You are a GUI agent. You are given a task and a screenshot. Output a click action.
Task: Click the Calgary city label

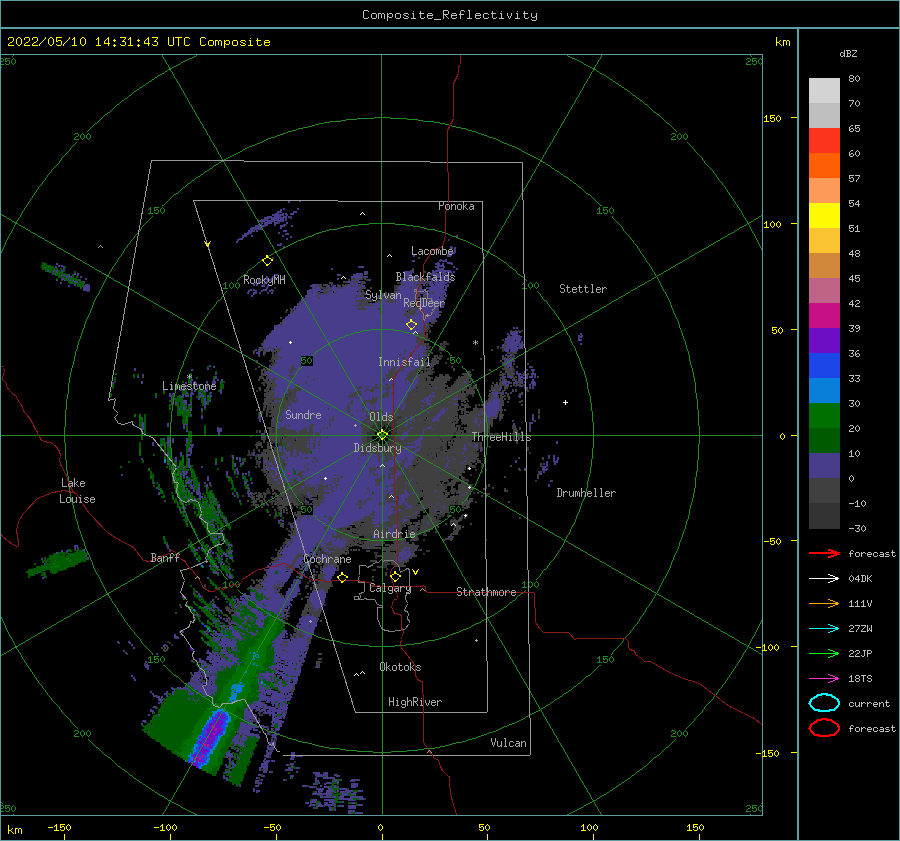(x=390, y=588)
